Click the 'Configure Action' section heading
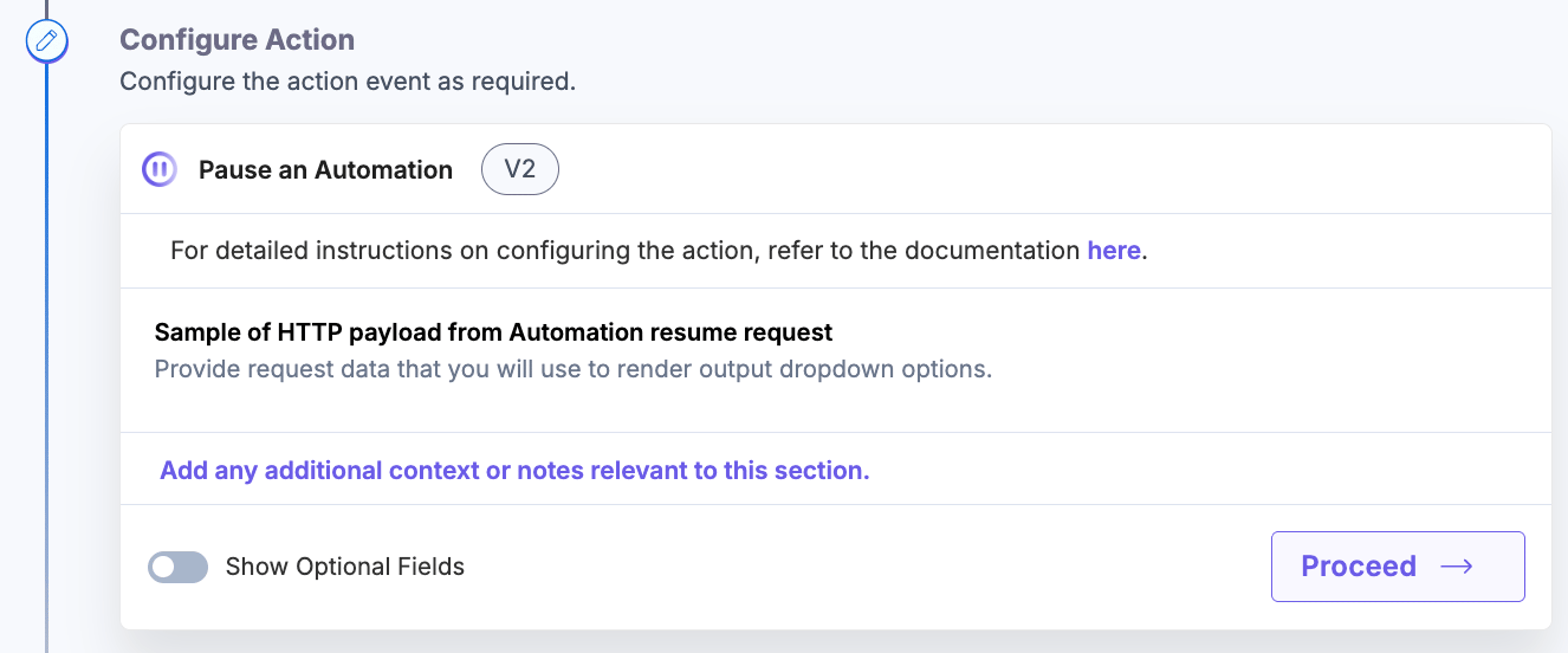This screenshot has width=1568, height=653. (237, 40)
